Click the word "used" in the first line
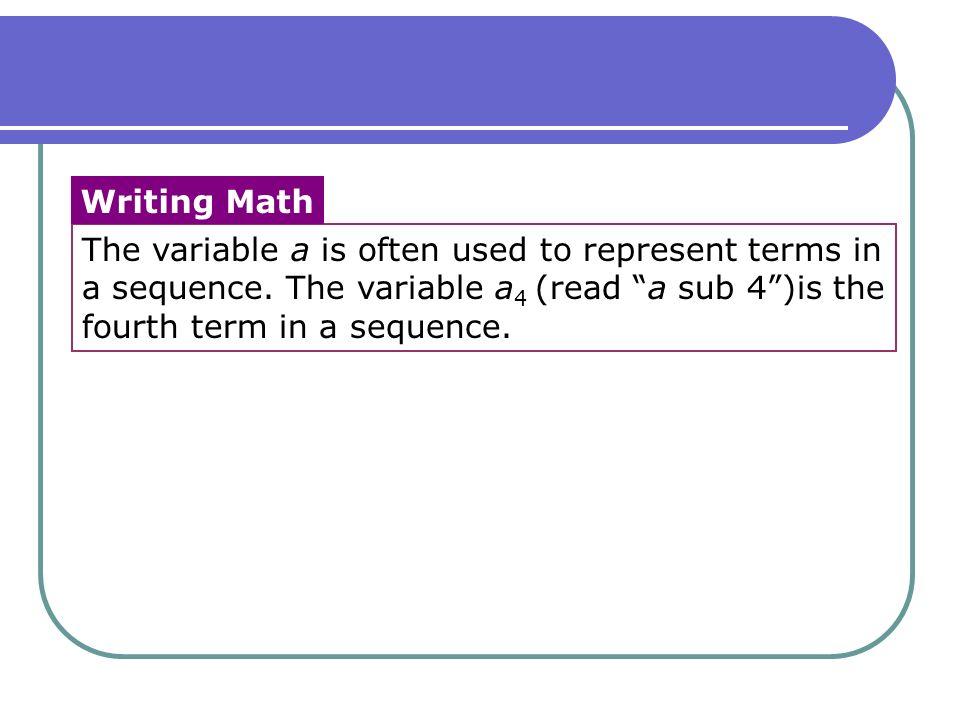 click(489, 250)
